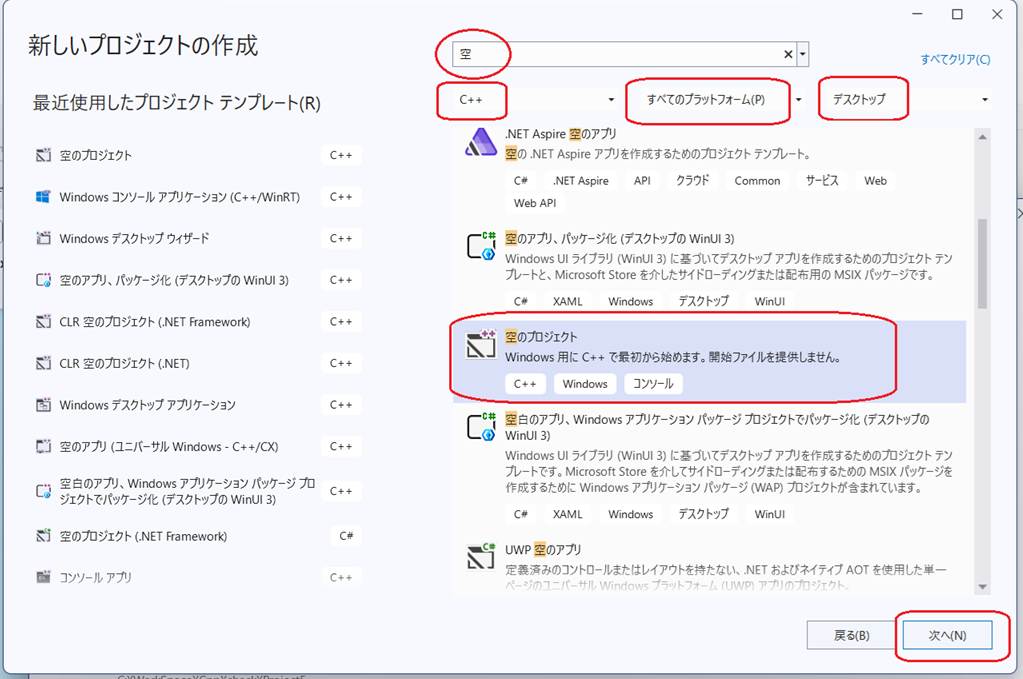Clear the search text with the X icon
The height and width of the screenshot is (679, 1023).
[x=788, y=54]
